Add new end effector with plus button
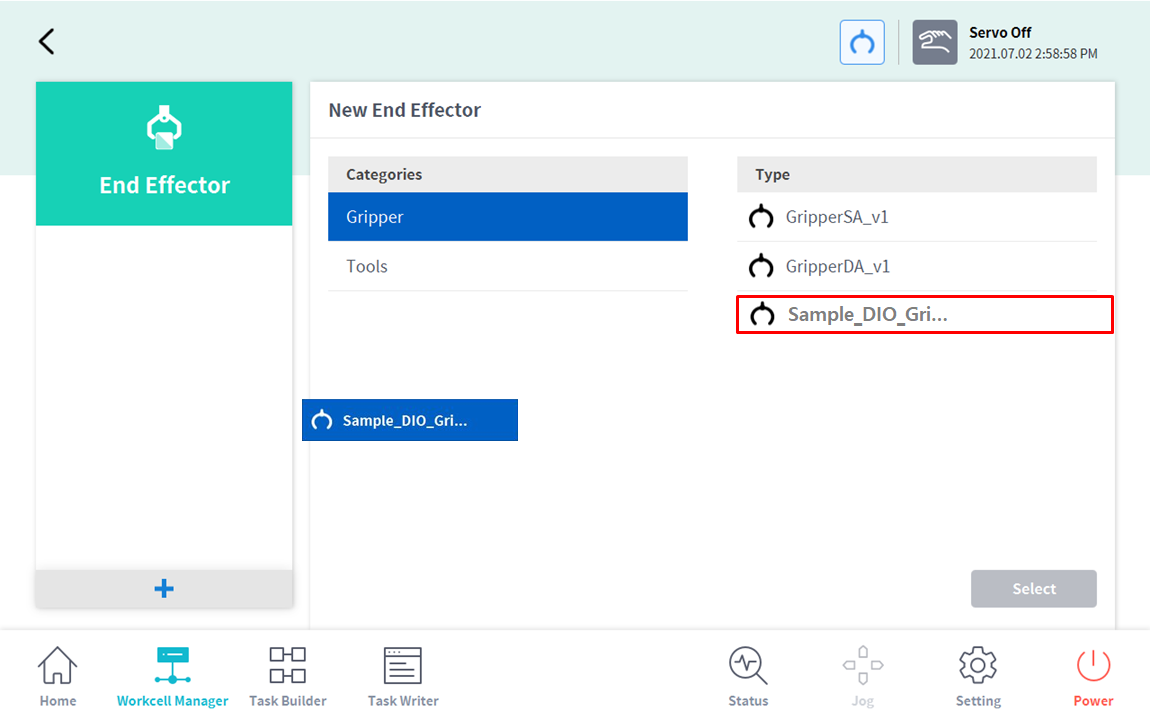The height and width of the screenshot is (720, 1150). coord(164,589)
